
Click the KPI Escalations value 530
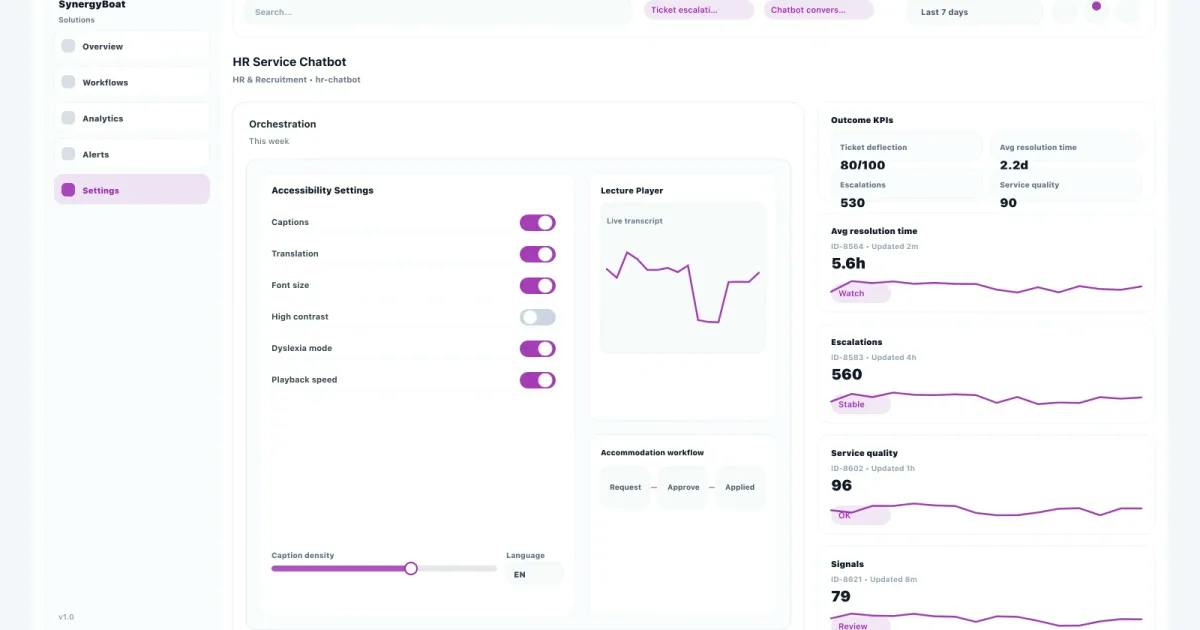point(852,203)
